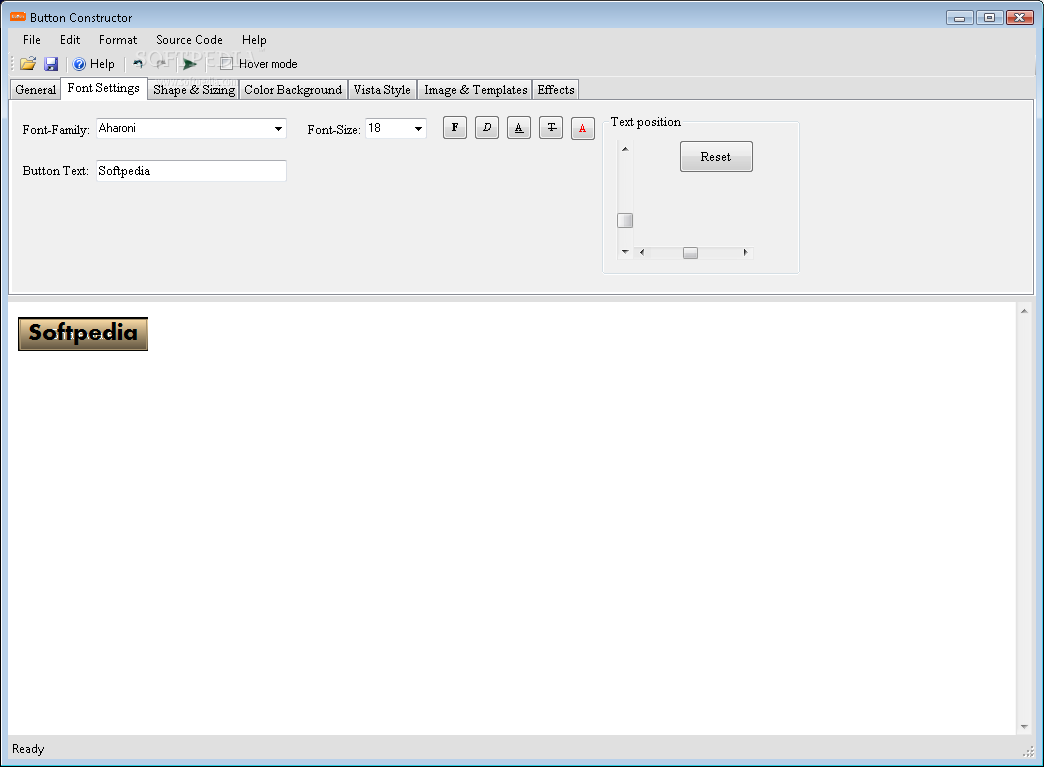Click down arrow of vertical text position slider
1044x767 pixels.
click(625, 252)
